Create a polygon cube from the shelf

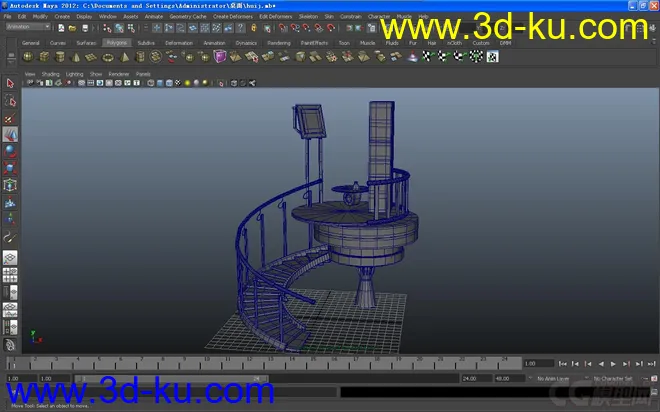click(42, 57)
